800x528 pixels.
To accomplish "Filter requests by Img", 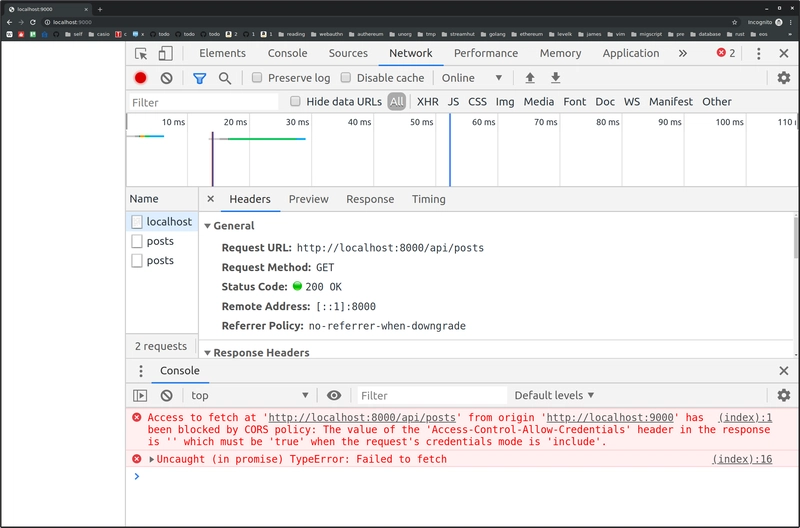I will 505,102.
